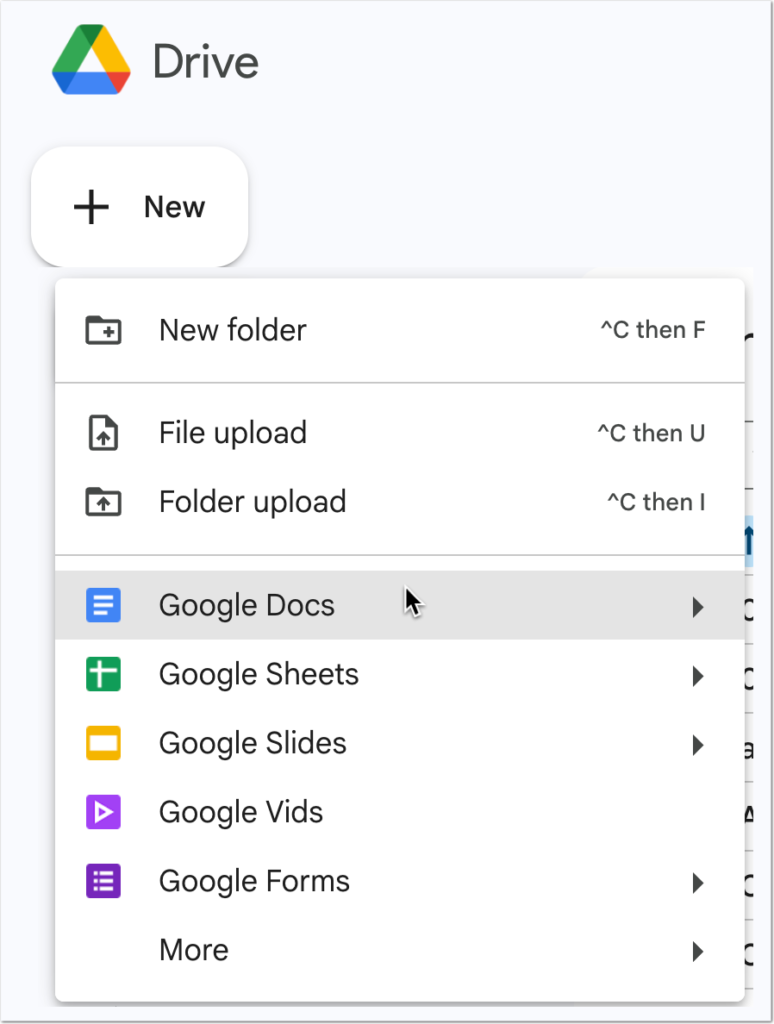This screenshot has height=1024, width=774.
Task: Click the Google Drive logo icon
Action: coord(91,62)
